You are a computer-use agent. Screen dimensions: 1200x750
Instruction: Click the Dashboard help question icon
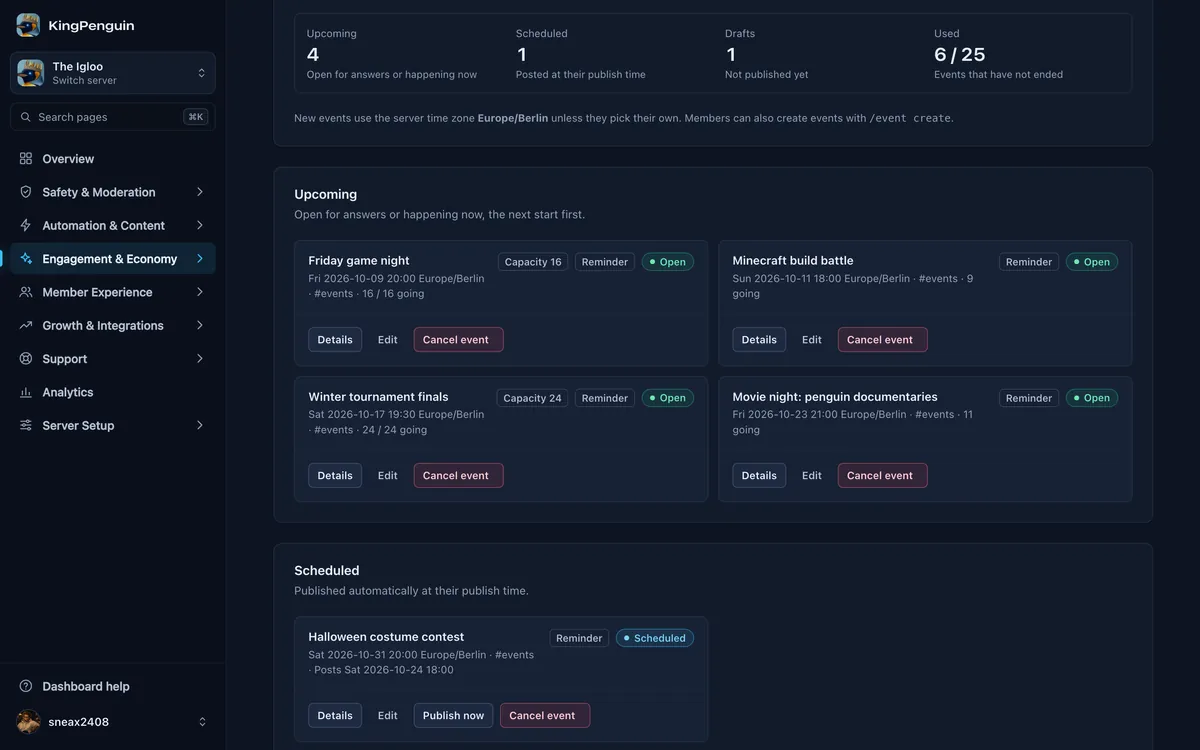click(x=26, y=686)
